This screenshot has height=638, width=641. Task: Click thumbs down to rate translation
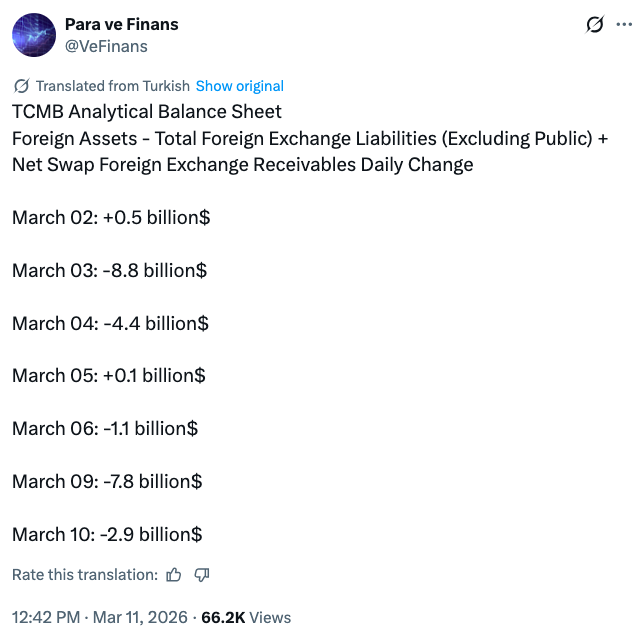[201, 575]
